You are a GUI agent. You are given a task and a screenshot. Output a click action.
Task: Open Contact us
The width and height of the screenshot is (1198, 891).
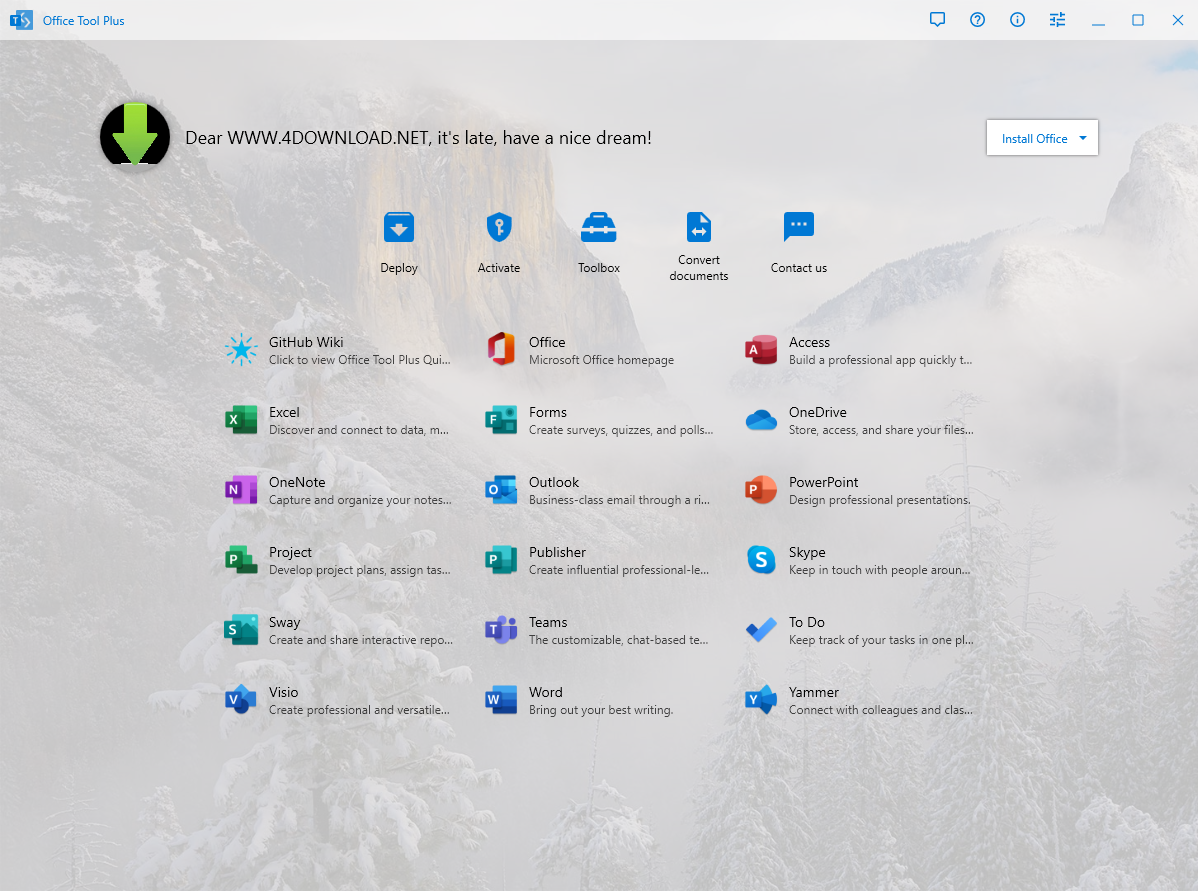pyautogui.click(x=798, y=240)
